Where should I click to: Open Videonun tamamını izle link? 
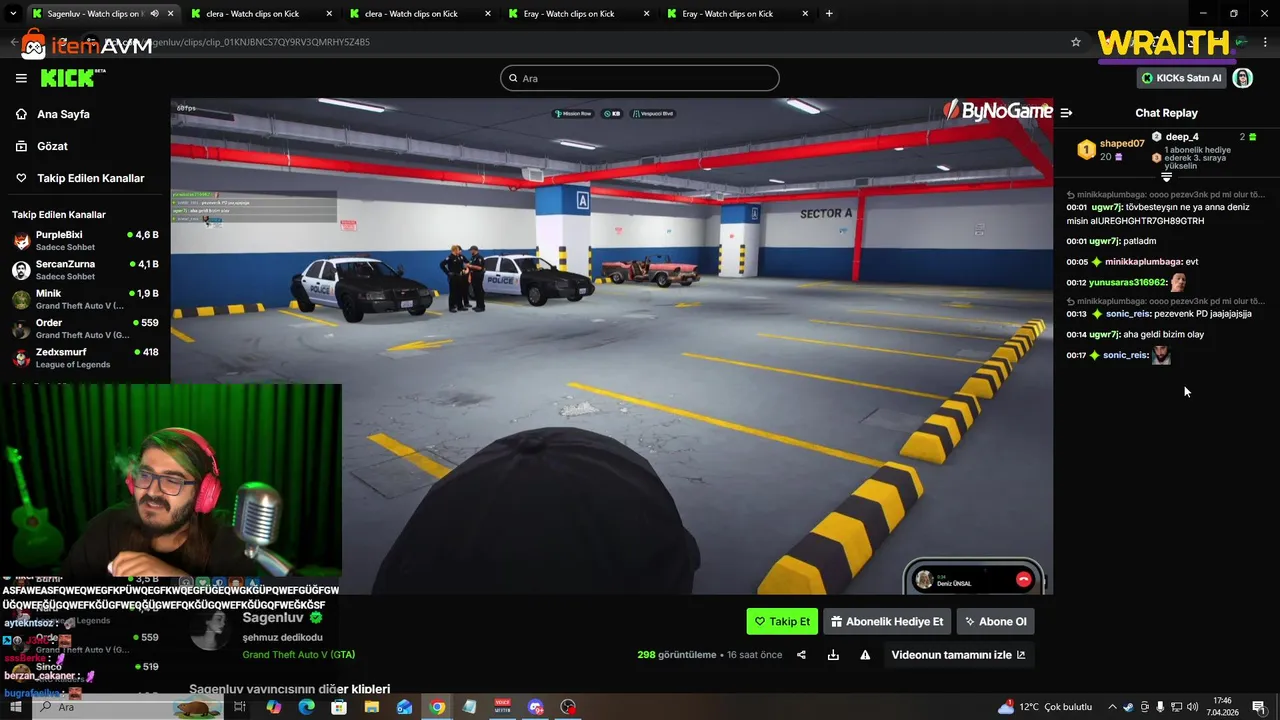958,655
